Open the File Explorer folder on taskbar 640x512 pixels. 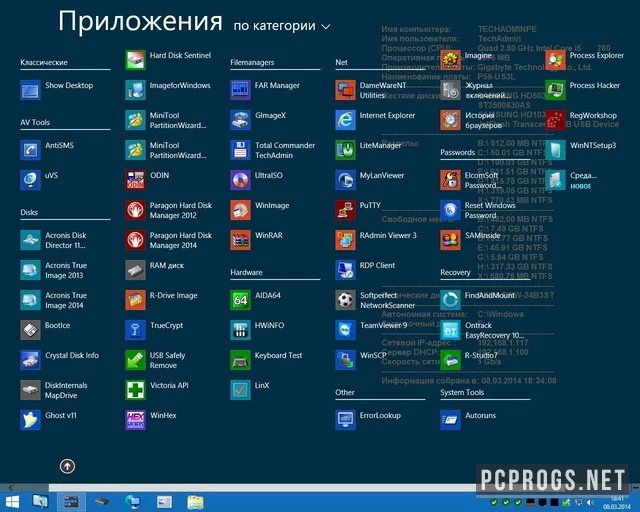[195, 502]
